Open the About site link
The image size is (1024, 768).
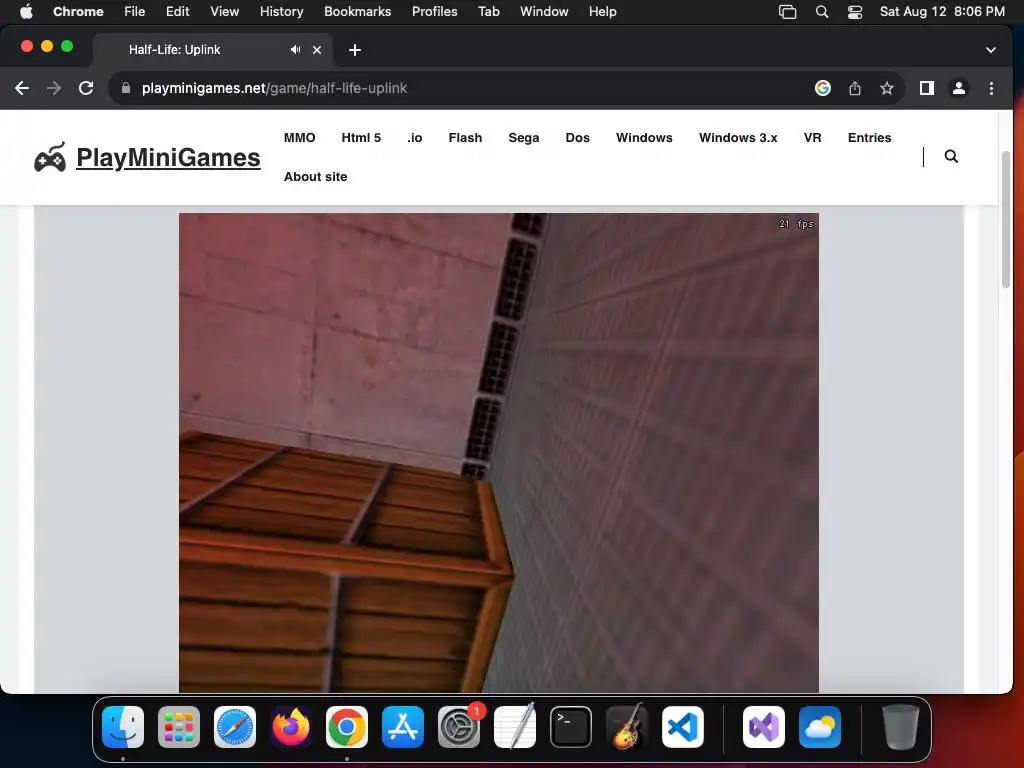(315, 177)
